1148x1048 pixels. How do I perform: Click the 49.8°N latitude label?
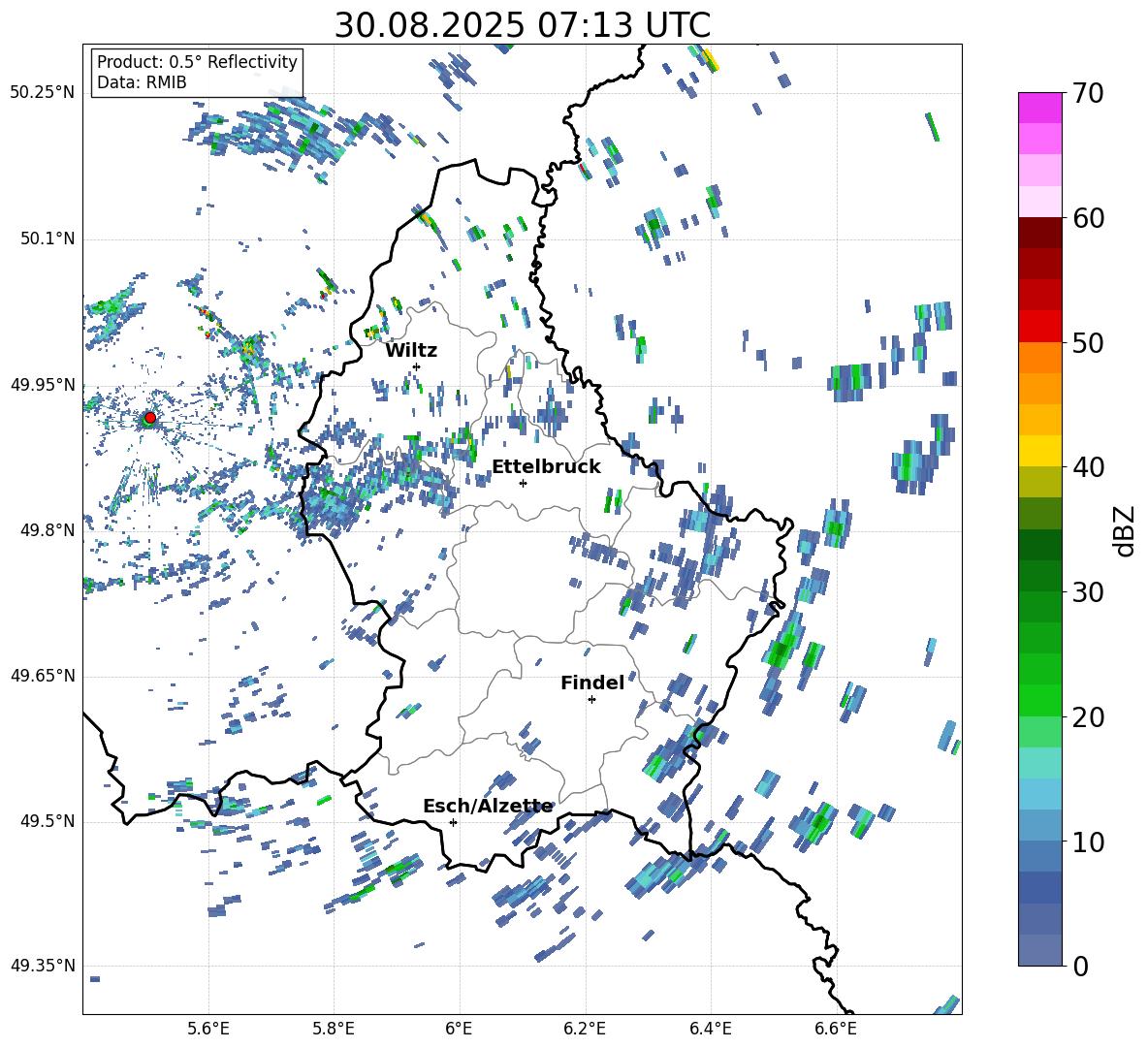point(48,530)
